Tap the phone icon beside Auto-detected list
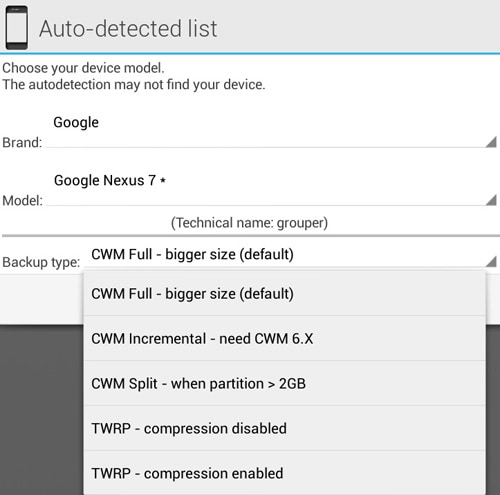 point(17,28)
